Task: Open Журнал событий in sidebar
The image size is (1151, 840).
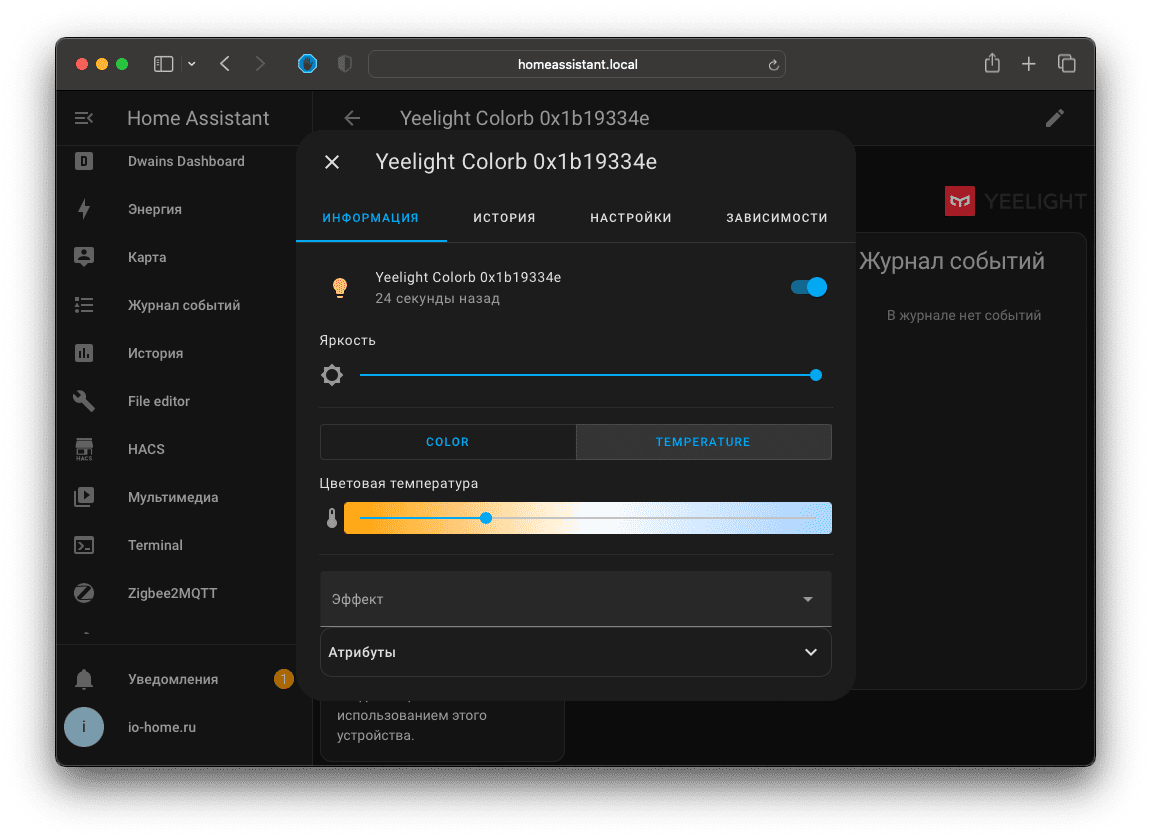Action: pyautogui.click(x=184, y=305)
